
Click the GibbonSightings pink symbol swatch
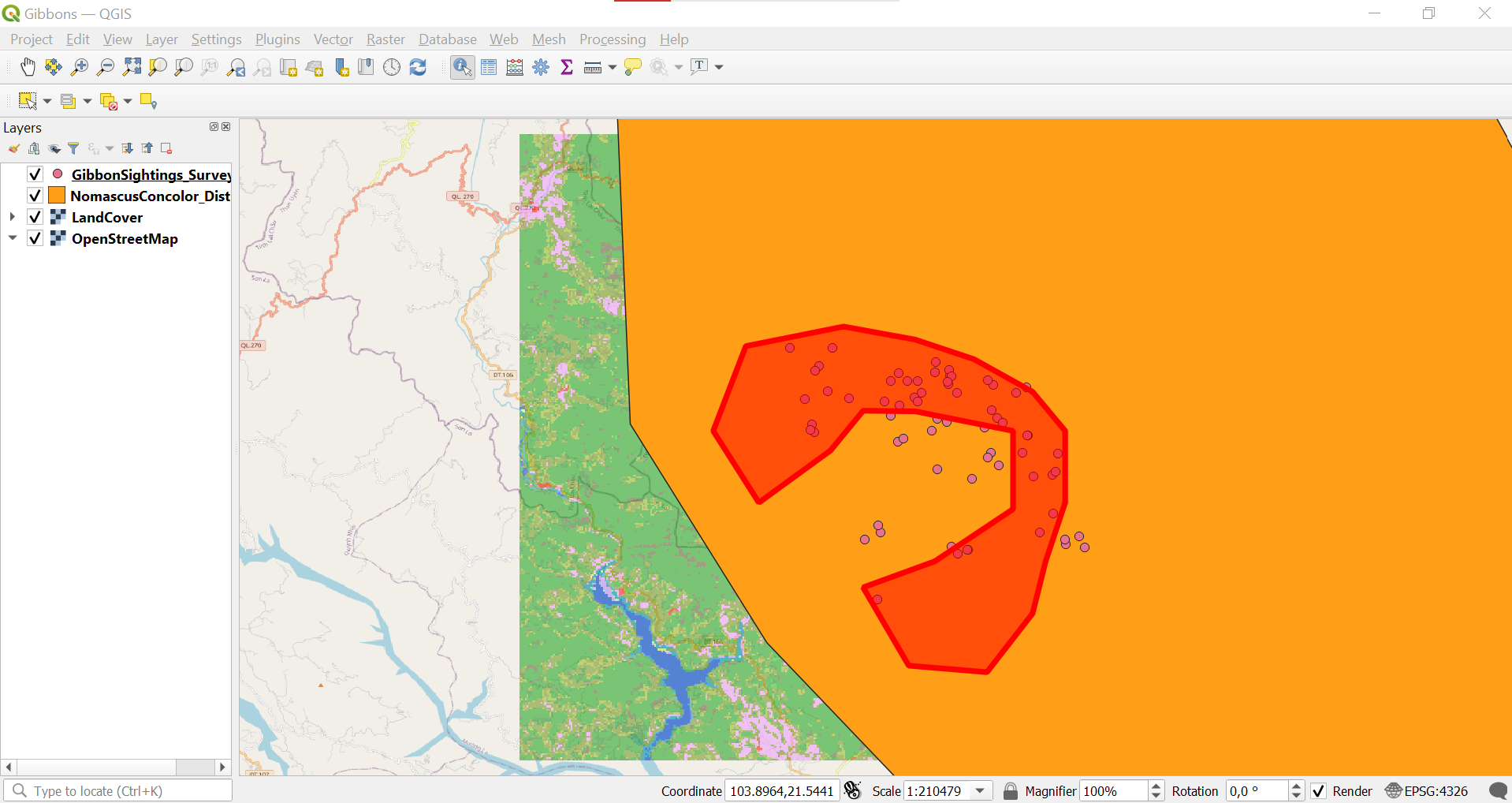tap(58, 174)
